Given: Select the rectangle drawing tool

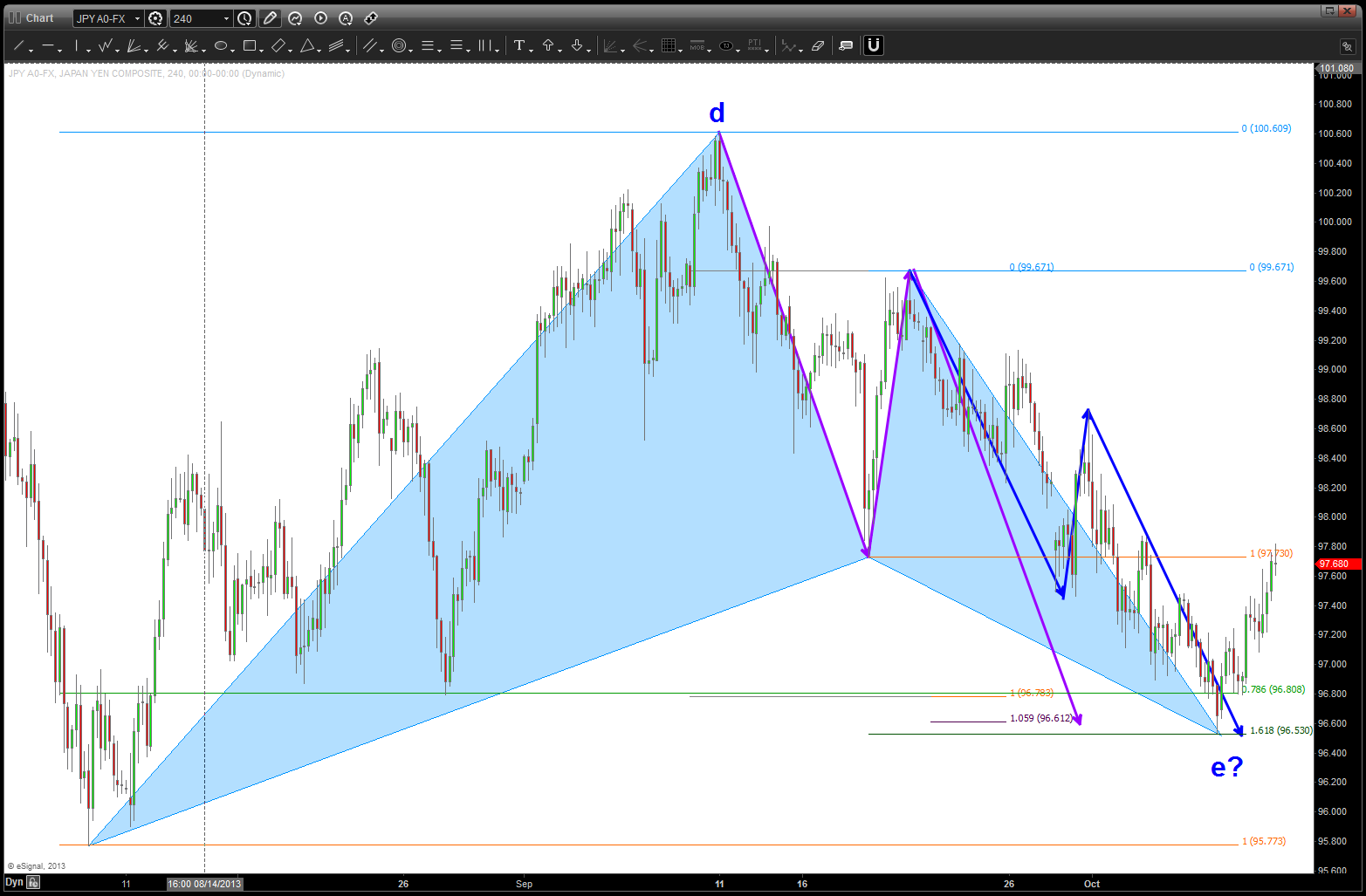Looking at the screenshot, I should pos(250,45).
